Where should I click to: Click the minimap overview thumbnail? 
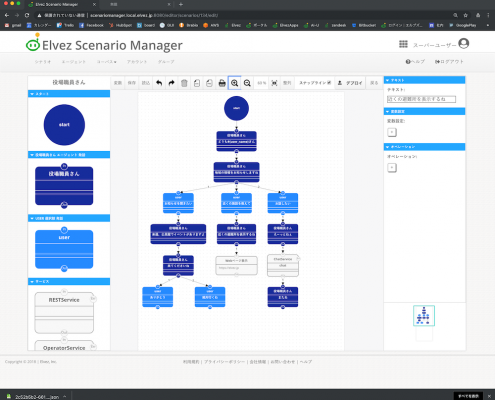pyautogui.click(x=424, y=316)
